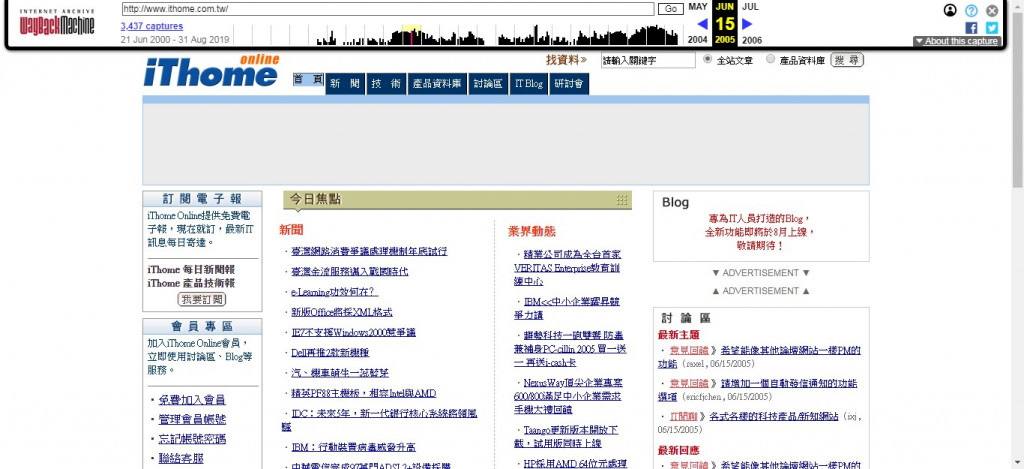Open the 各式各樣的科技產品/新知網站 forum link

pos(774,416)
